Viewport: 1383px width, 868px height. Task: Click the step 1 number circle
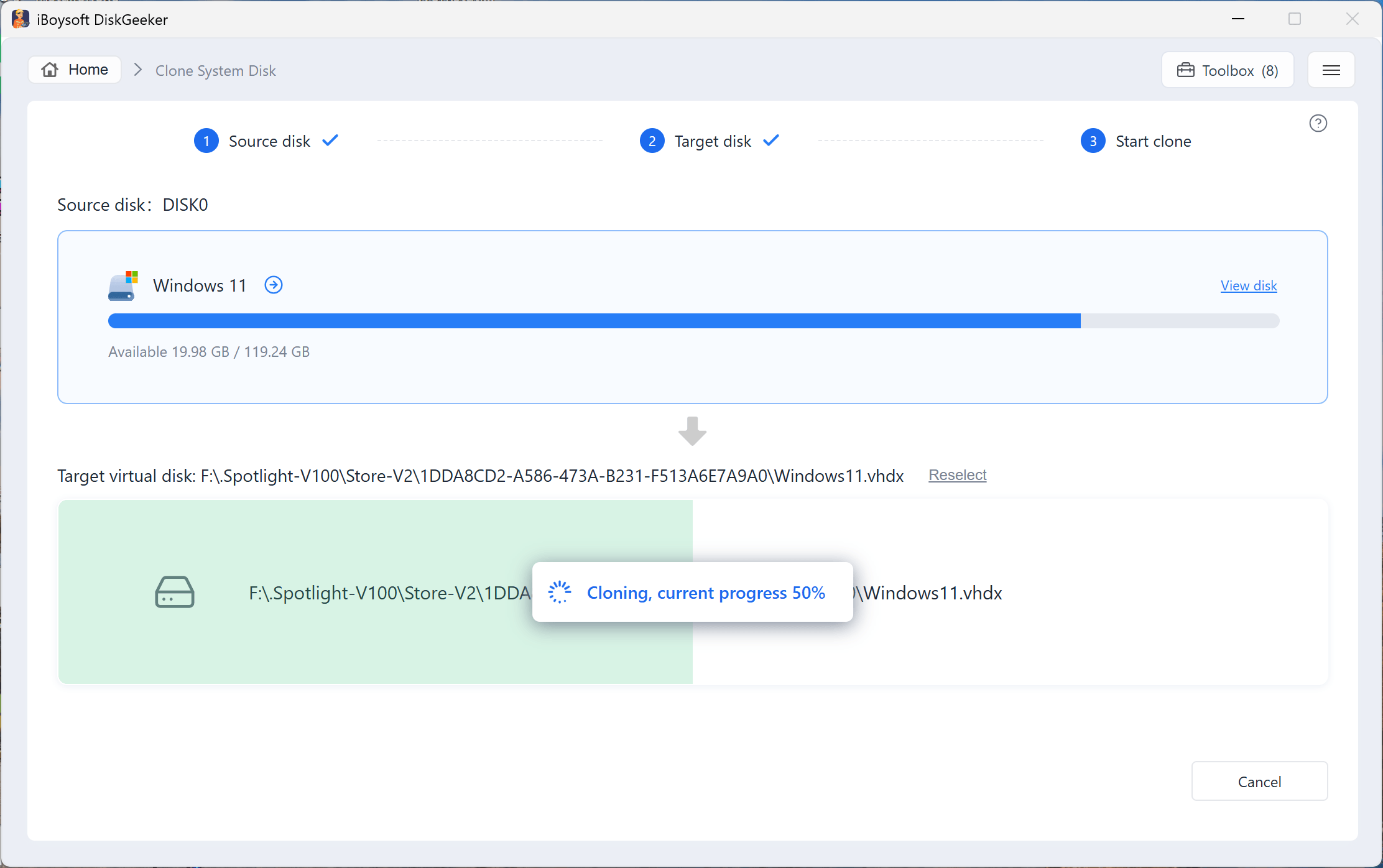point(206,141)
